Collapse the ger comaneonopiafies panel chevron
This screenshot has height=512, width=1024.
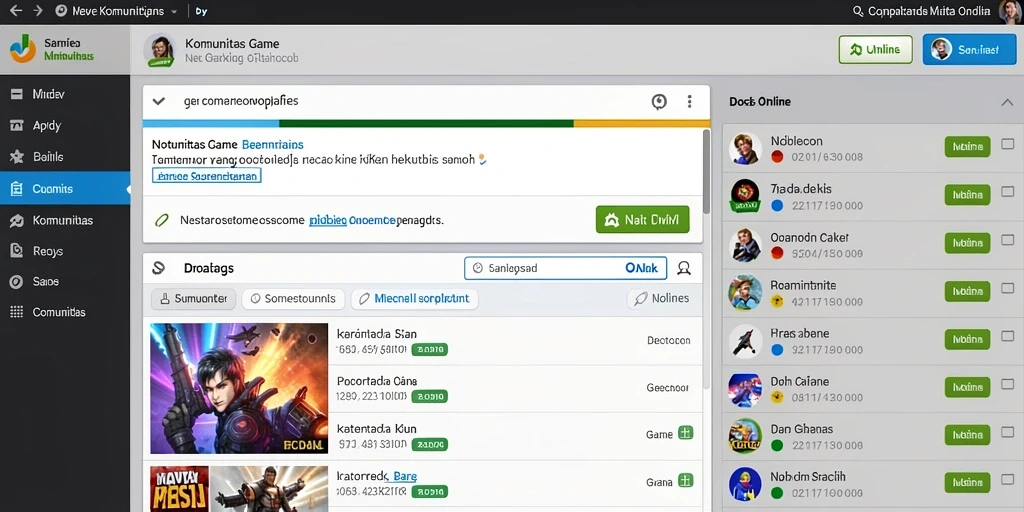(x=158, y=101)
